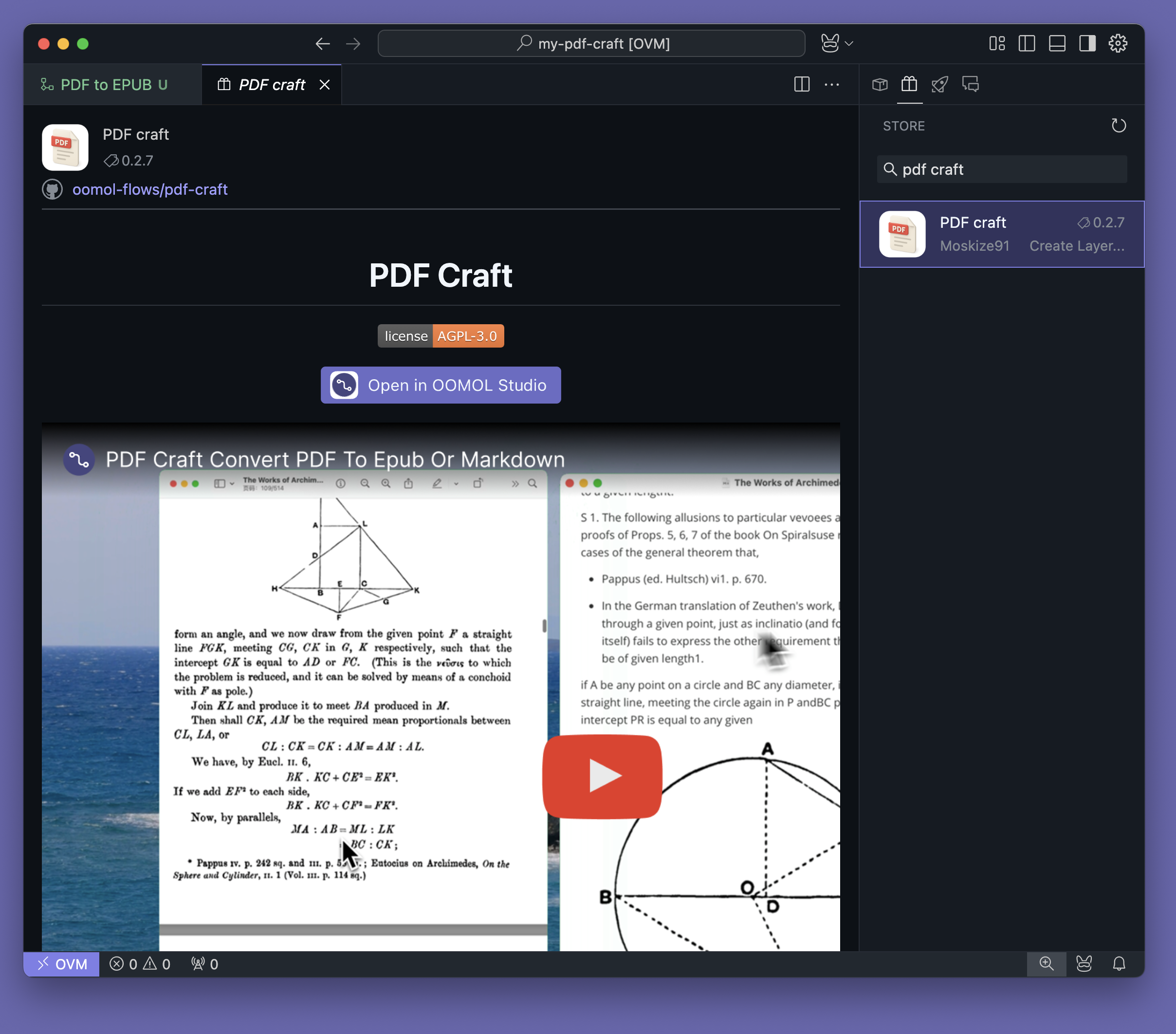
Task: Open settings gear in title bar
Action: [1117, 44]
